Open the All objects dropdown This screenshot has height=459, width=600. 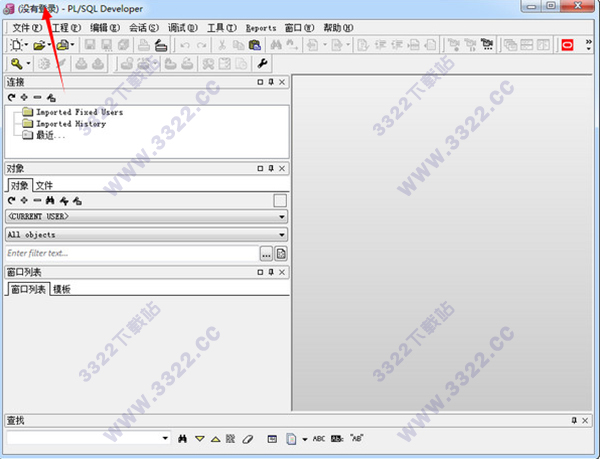click(x=147, y=235)
